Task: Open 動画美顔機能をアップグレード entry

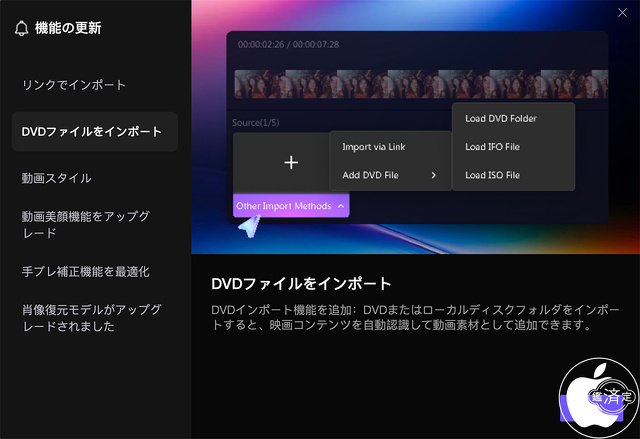Action: click(x=86, y=224)
